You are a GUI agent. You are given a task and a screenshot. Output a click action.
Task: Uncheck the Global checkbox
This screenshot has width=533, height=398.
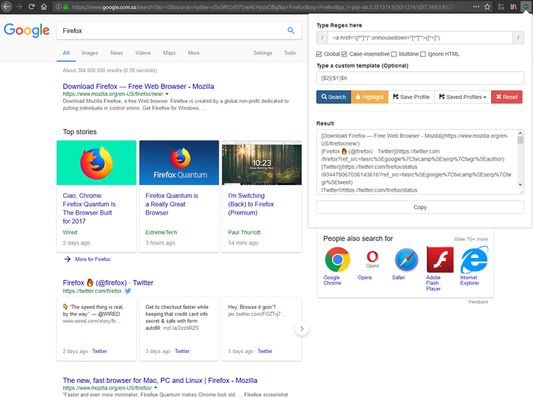click(319, 54)
